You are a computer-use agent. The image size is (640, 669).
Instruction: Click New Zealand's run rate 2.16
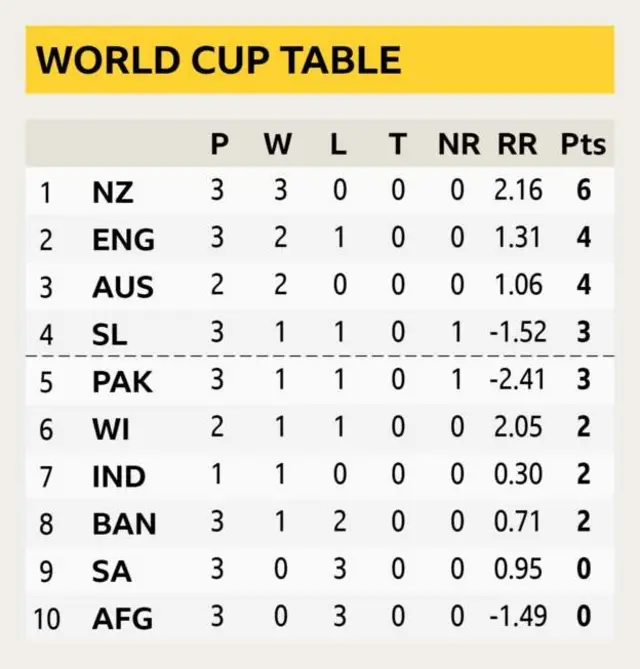(517, 191)
